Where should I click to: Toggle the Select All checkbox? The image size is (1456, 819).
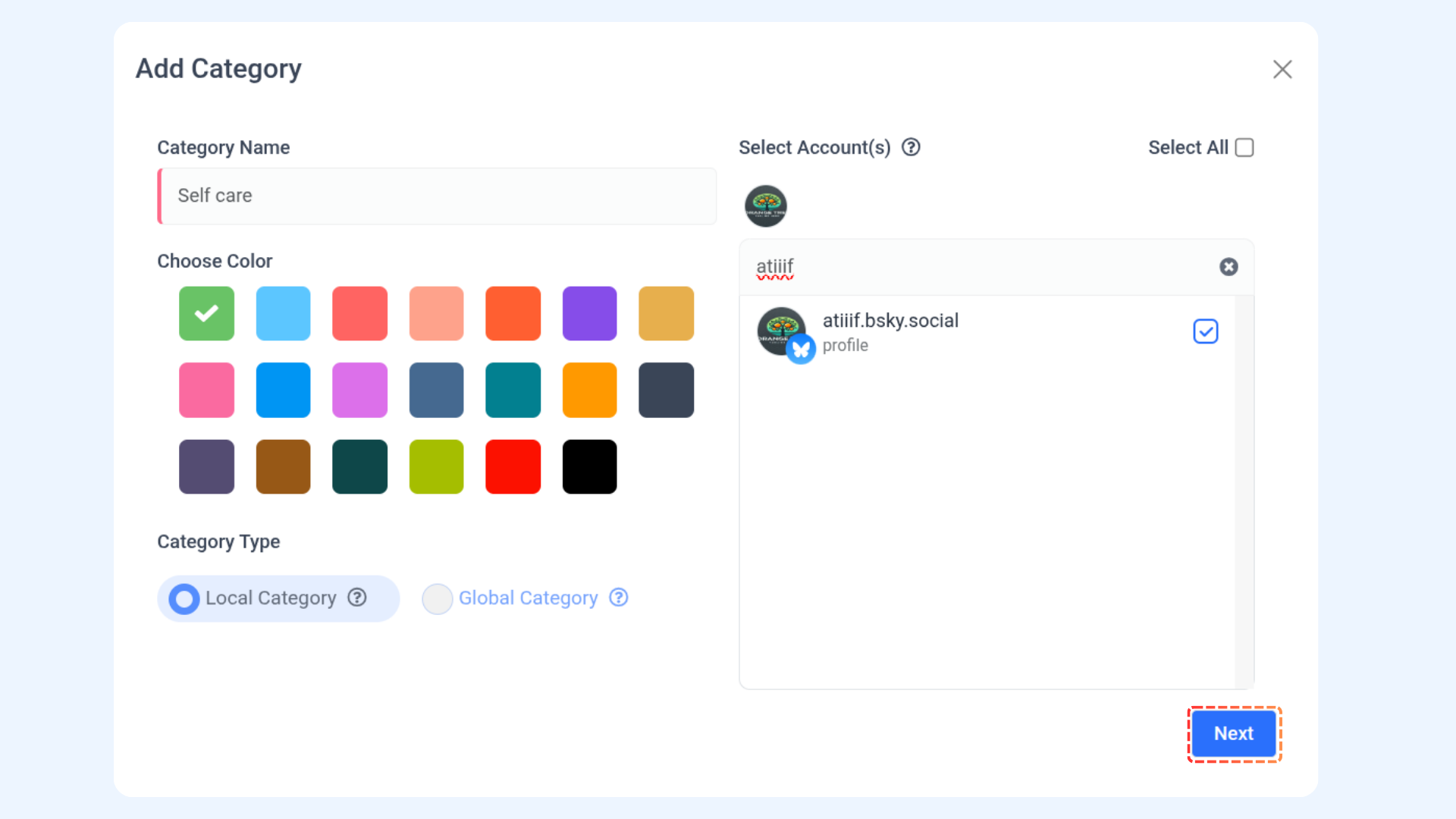(x=1244, y=147)
